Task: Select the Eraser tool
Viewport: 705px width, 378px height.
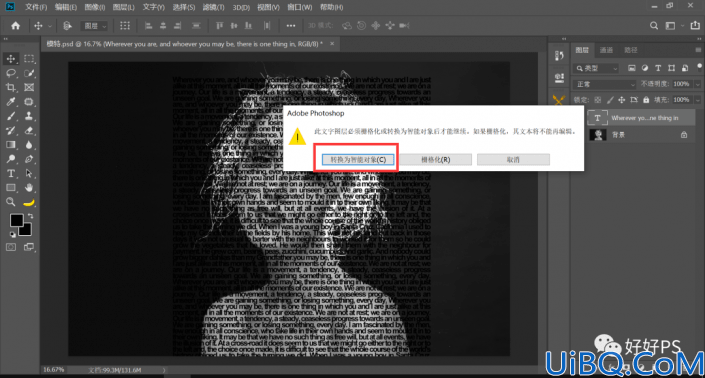Action: click(29, 130)
